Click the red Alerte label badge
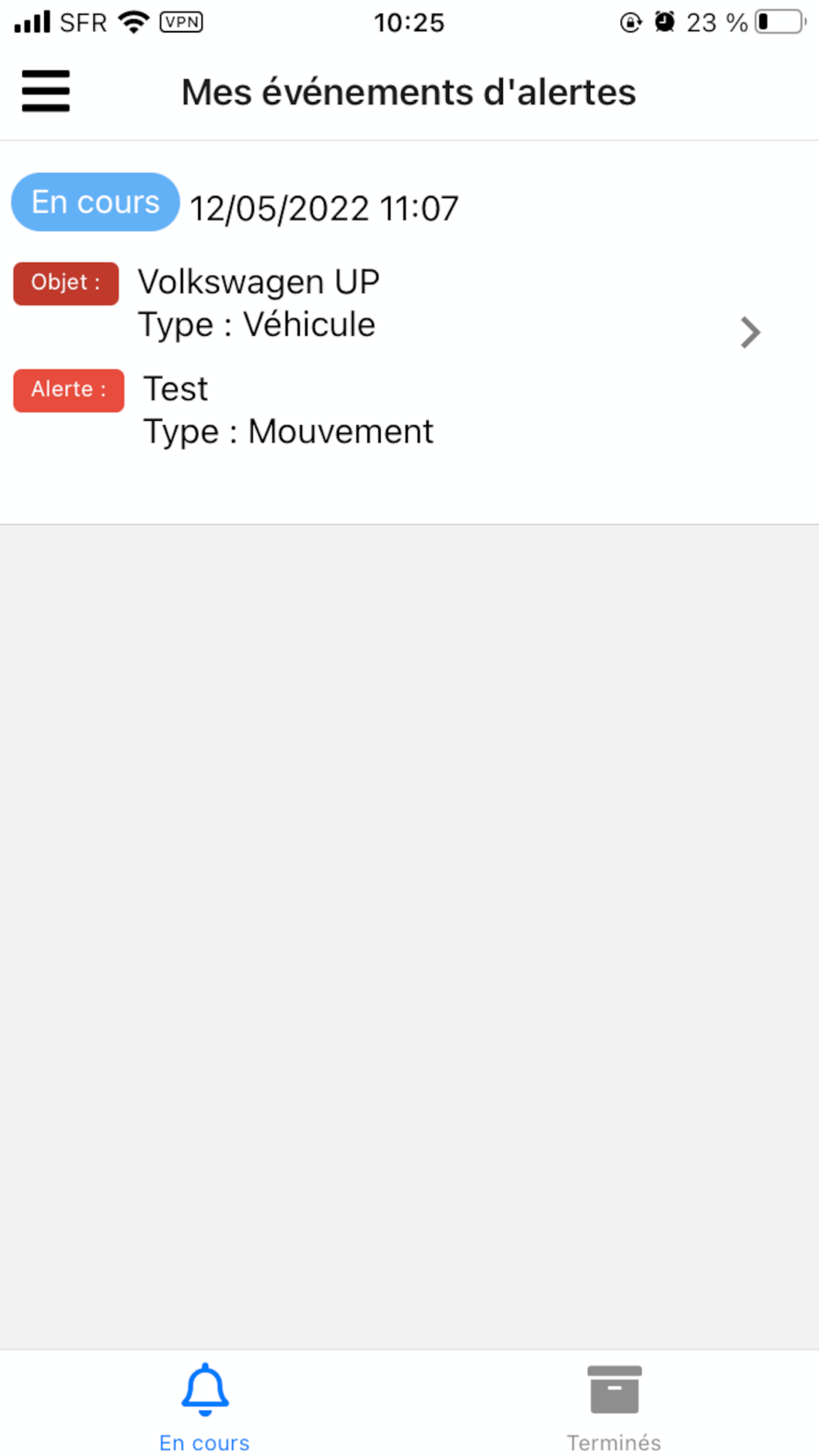Viewport: 819px width, 1456px height. click(69, 390)
